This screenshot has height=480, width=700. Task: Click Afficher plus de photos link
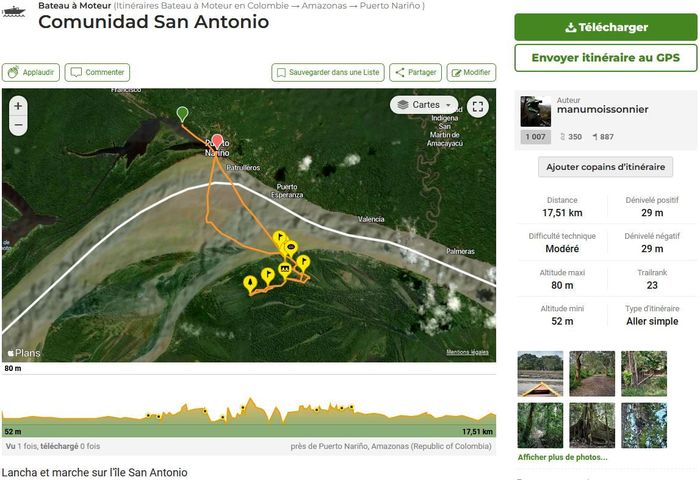562,457
